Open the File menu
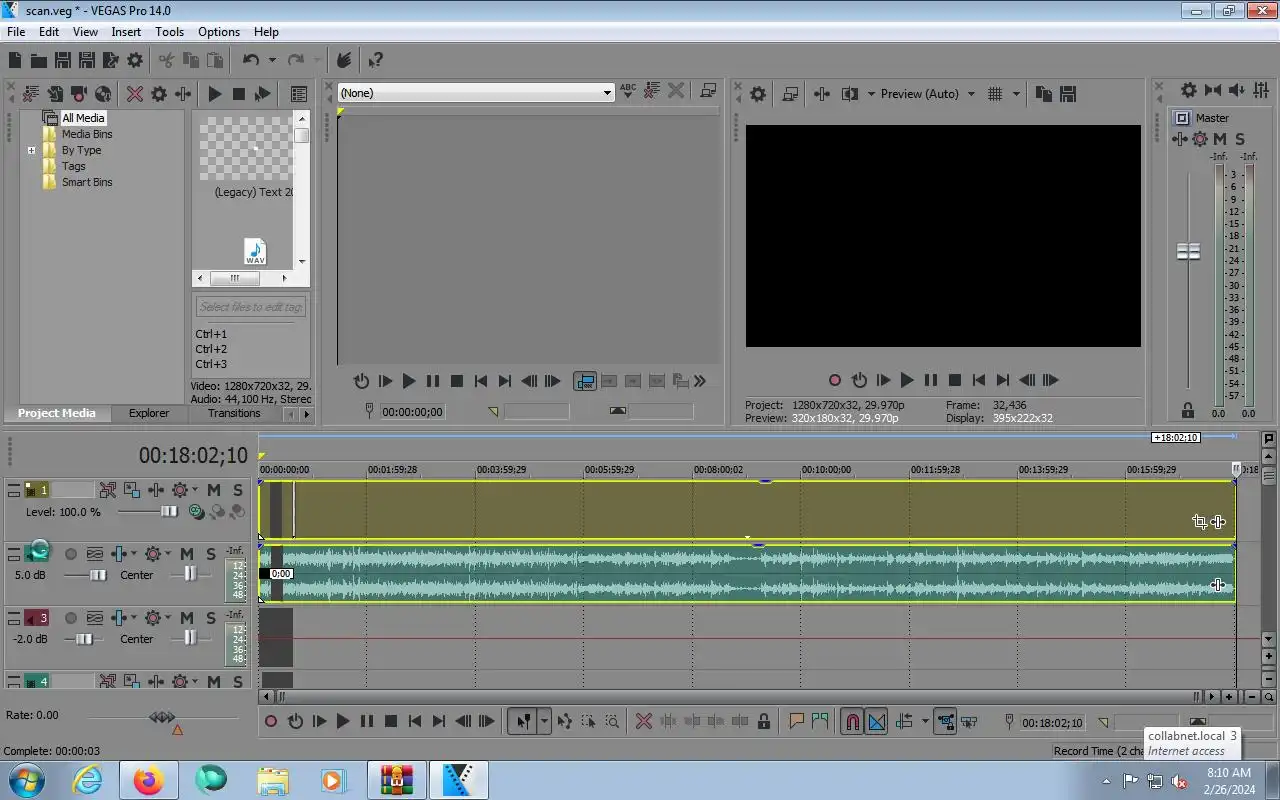 click(x=16, y=32)
